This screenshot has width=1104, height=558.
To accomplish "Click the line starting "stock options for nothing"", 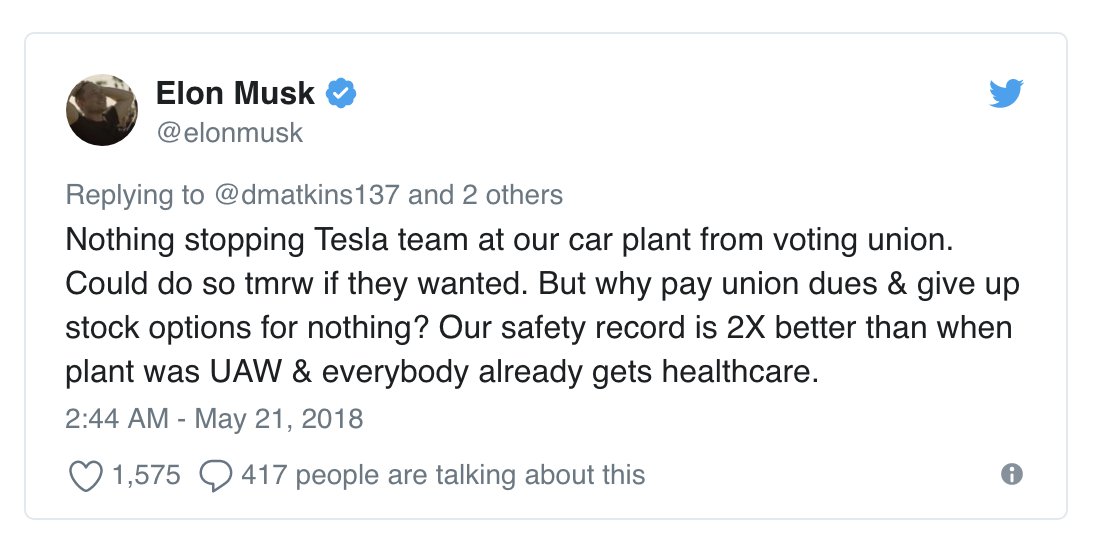I will tap(539, 329).
